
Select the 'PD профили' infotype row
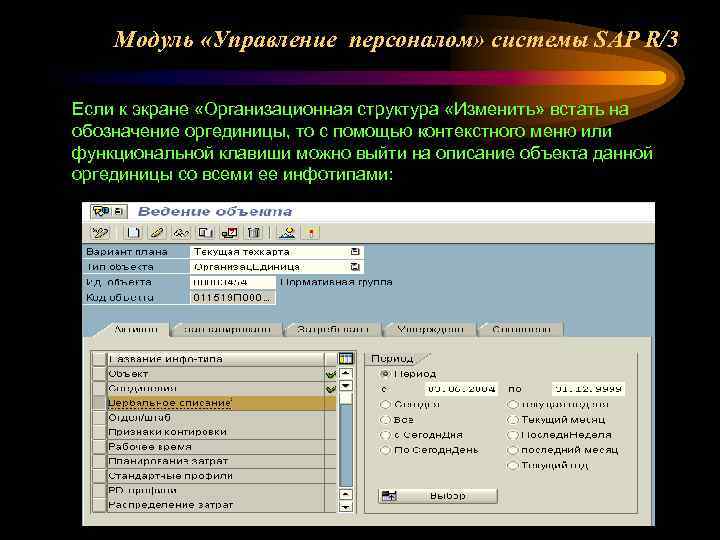[216, 490]
